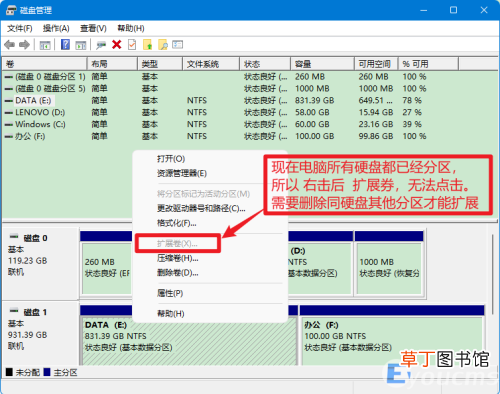Click the 磁盘 0 disk label panel

point(41,263)
